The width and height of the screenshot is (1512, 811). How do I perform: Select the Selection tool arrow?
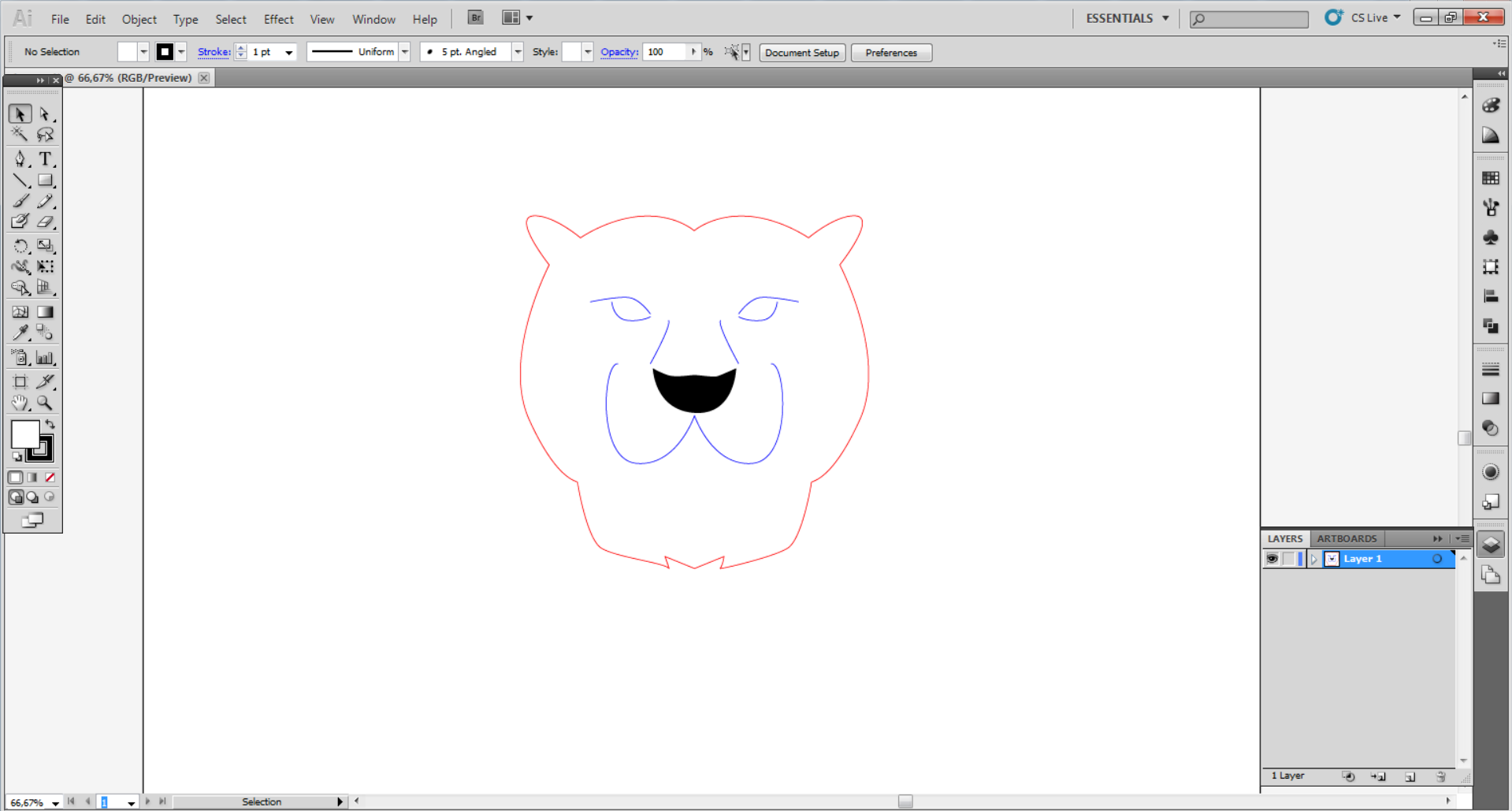(x=20, y=114)
